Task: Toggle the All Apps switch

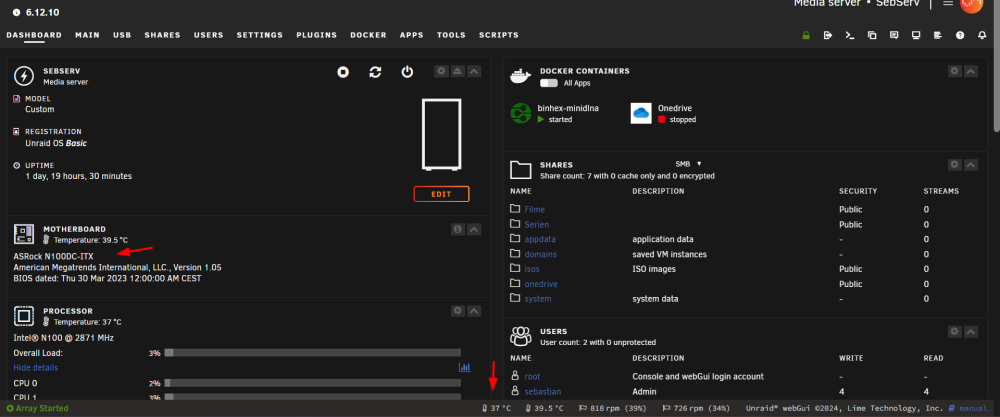Action: [548, 83]
